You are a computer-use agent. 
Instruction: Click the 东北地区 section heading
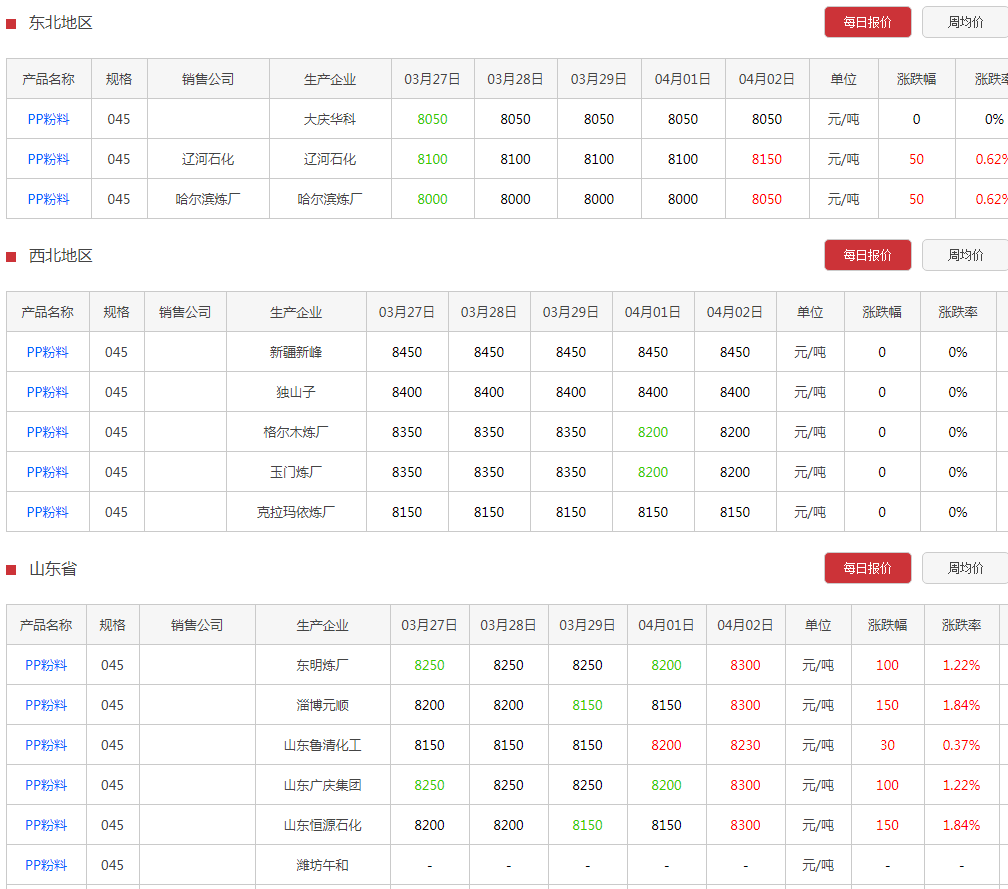pos(60,22)
